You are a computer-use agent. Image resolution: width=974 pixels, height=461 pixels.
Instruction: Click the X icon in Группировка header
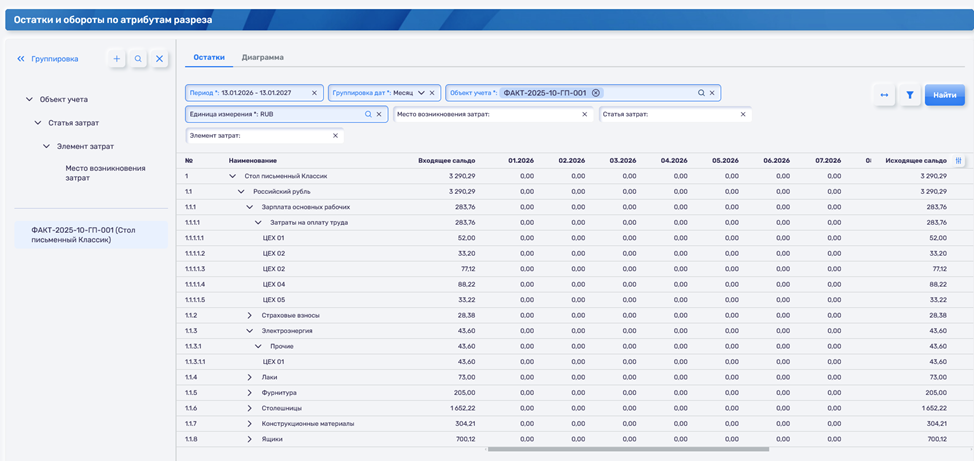pyautogui.click(x=159, y=59)
